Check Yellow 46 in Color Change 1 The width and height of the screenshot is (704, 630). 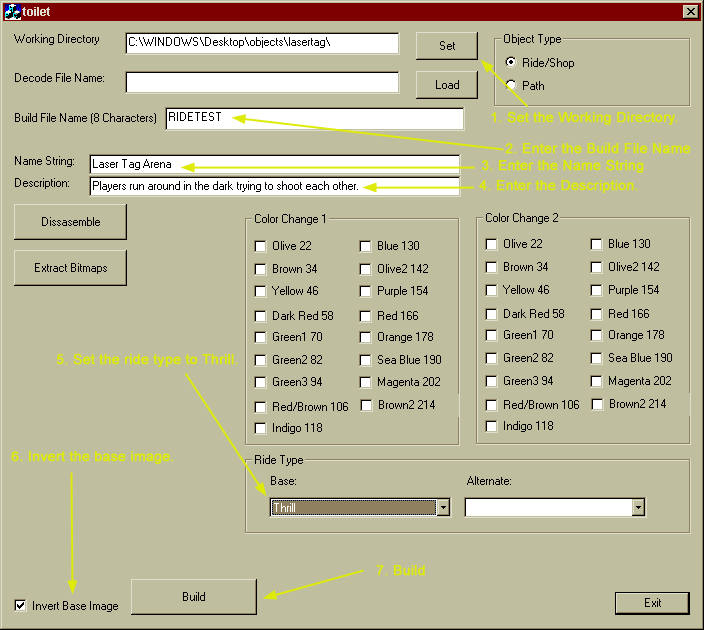click(x=260, y=291)
